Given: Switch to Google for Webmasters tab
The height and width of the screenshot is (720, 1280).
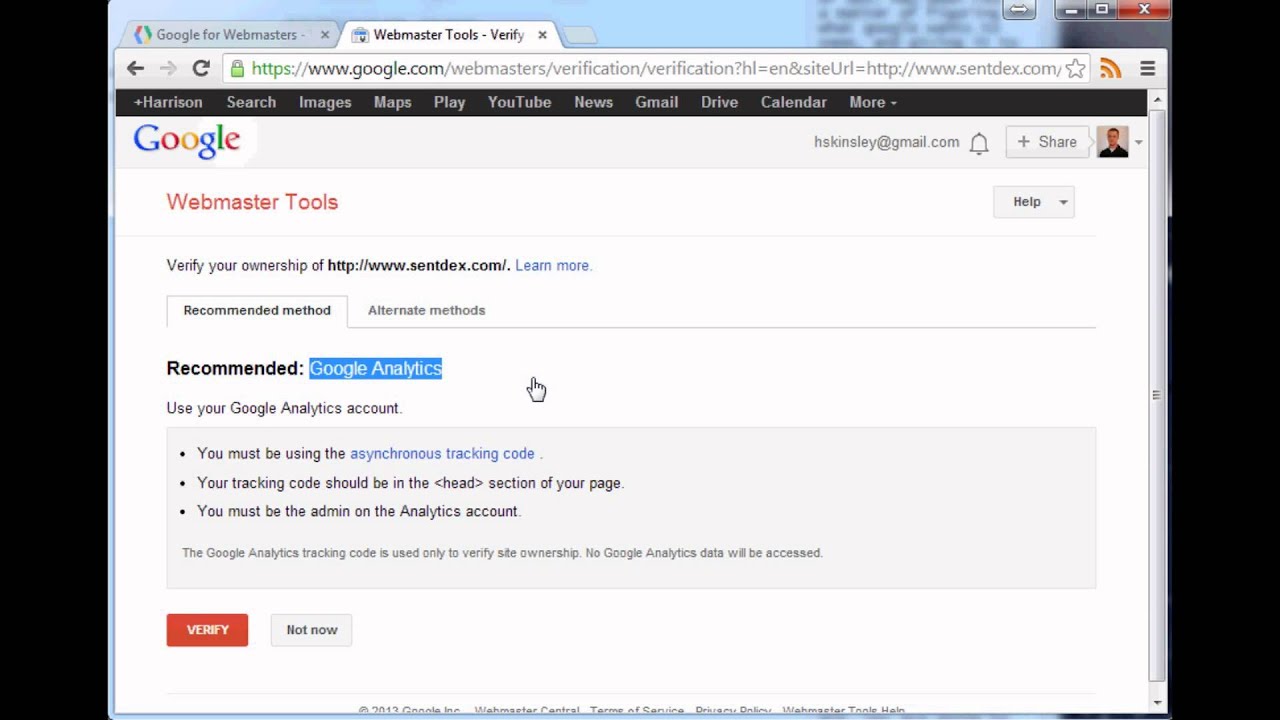Looking at the screenshot, I should [x=230, y=34].
